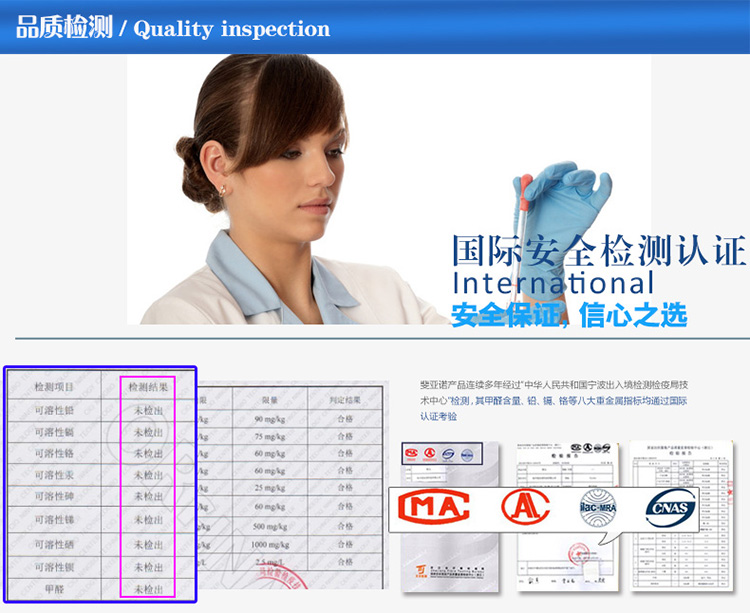
Task: Click the '检测结果' column header
Action: [148, 387]
